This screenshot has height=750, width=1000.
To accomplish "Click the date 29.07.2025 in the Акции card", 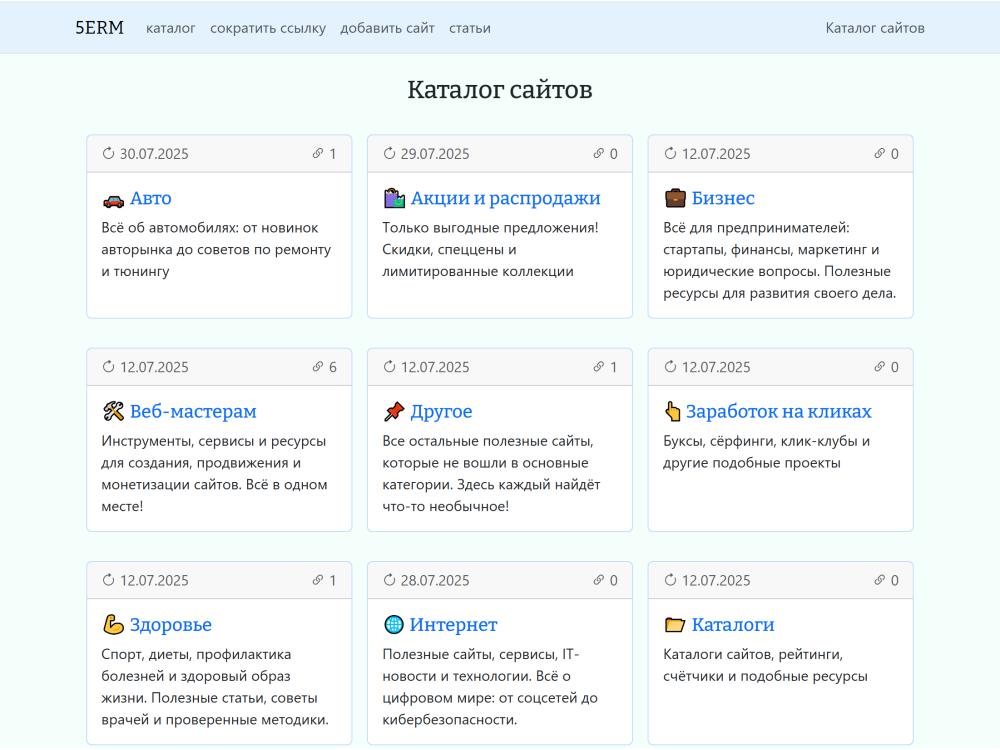I will tap(435, 154).
